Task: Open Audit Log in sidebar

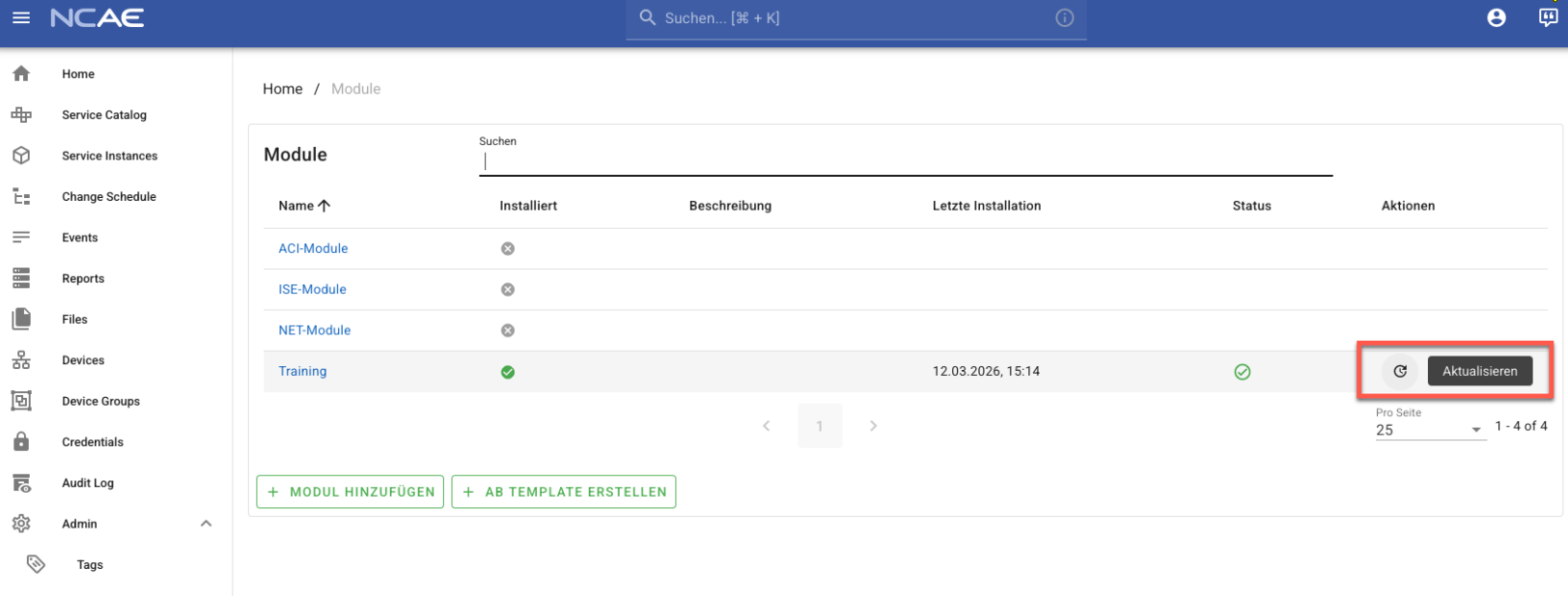Action: (88, 483)
